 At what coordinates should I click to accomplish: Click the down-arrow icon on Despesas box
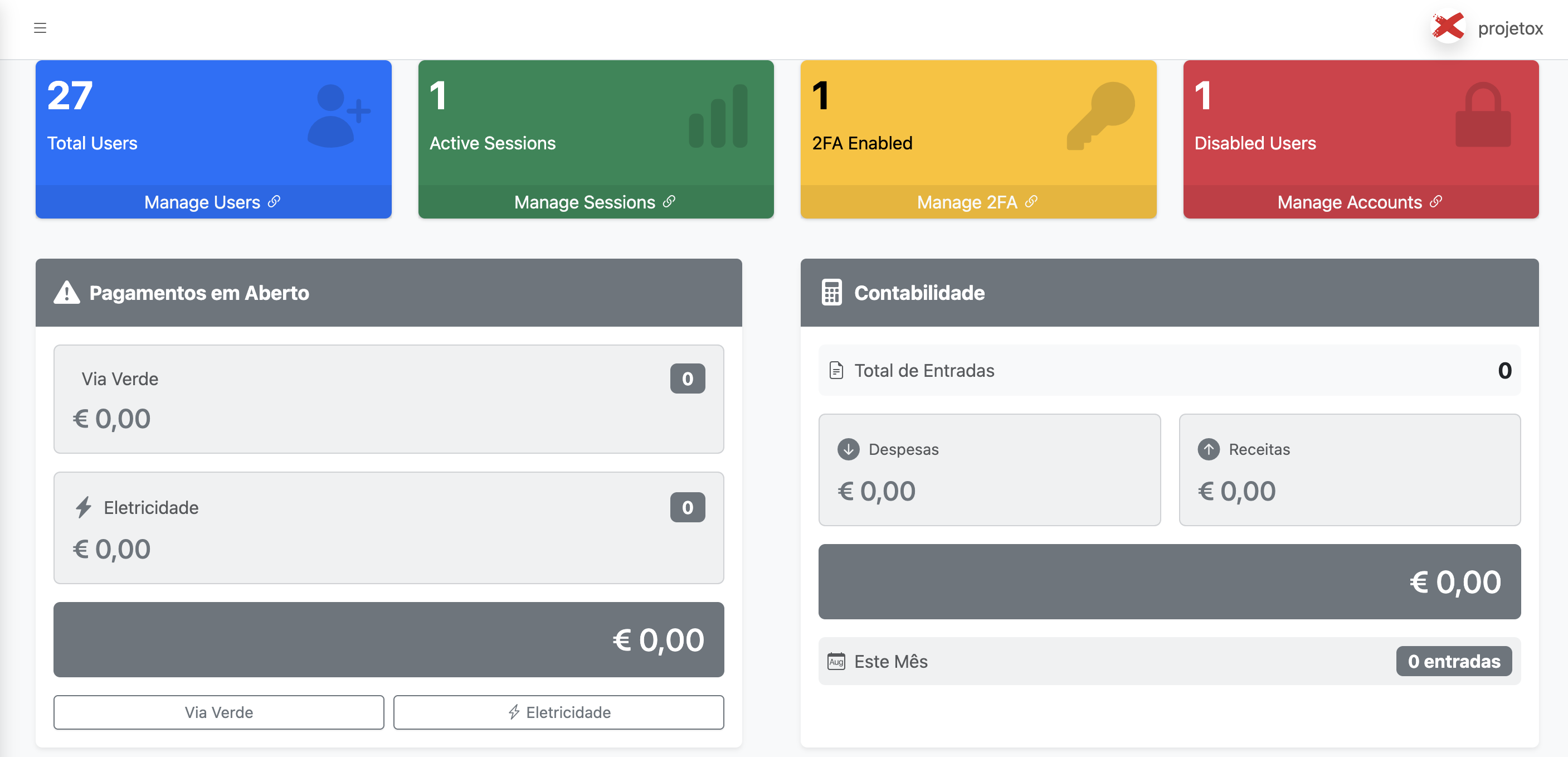(849, 449)
